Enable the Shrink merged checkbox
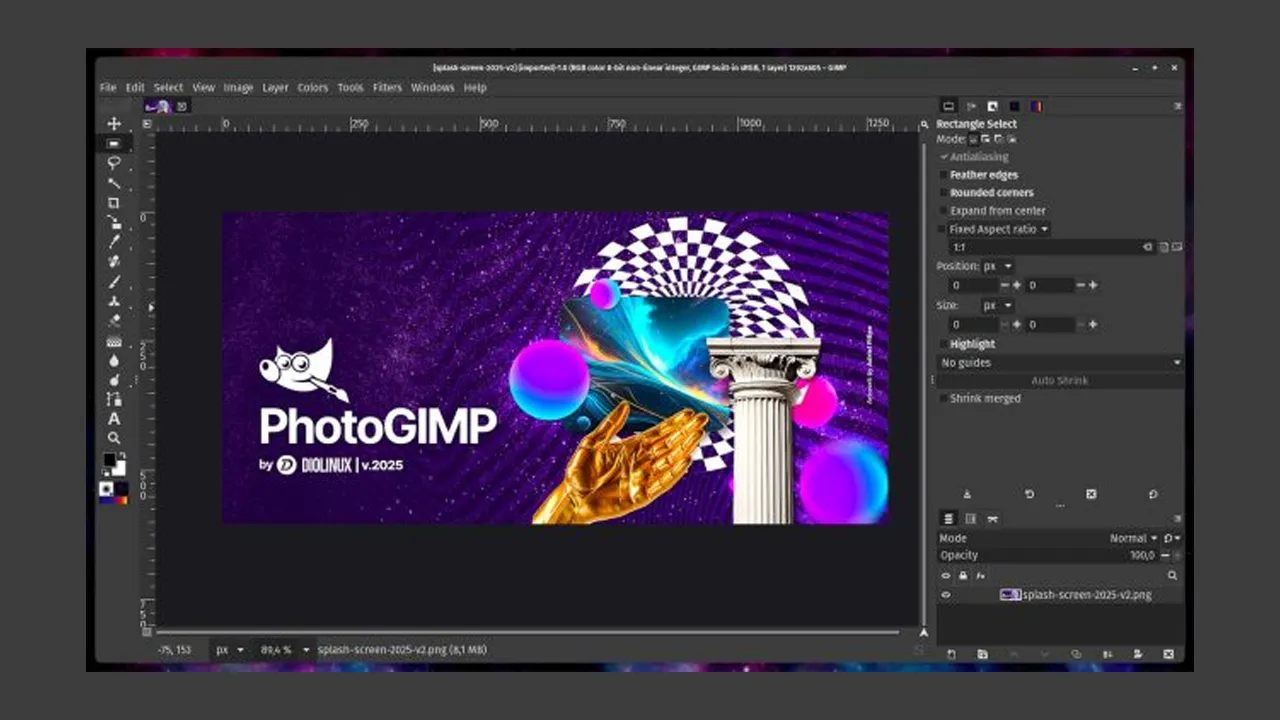This screenshot has height=720, width=1280. point(943,398)
